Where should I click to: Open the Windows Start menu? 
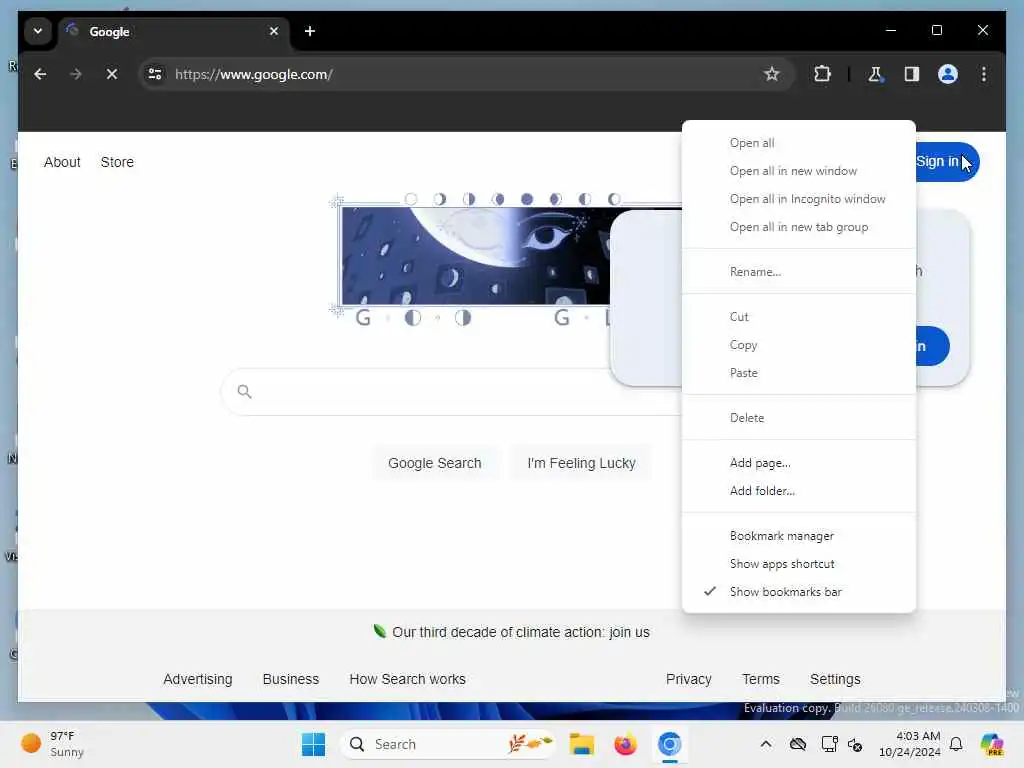[313, 744]
